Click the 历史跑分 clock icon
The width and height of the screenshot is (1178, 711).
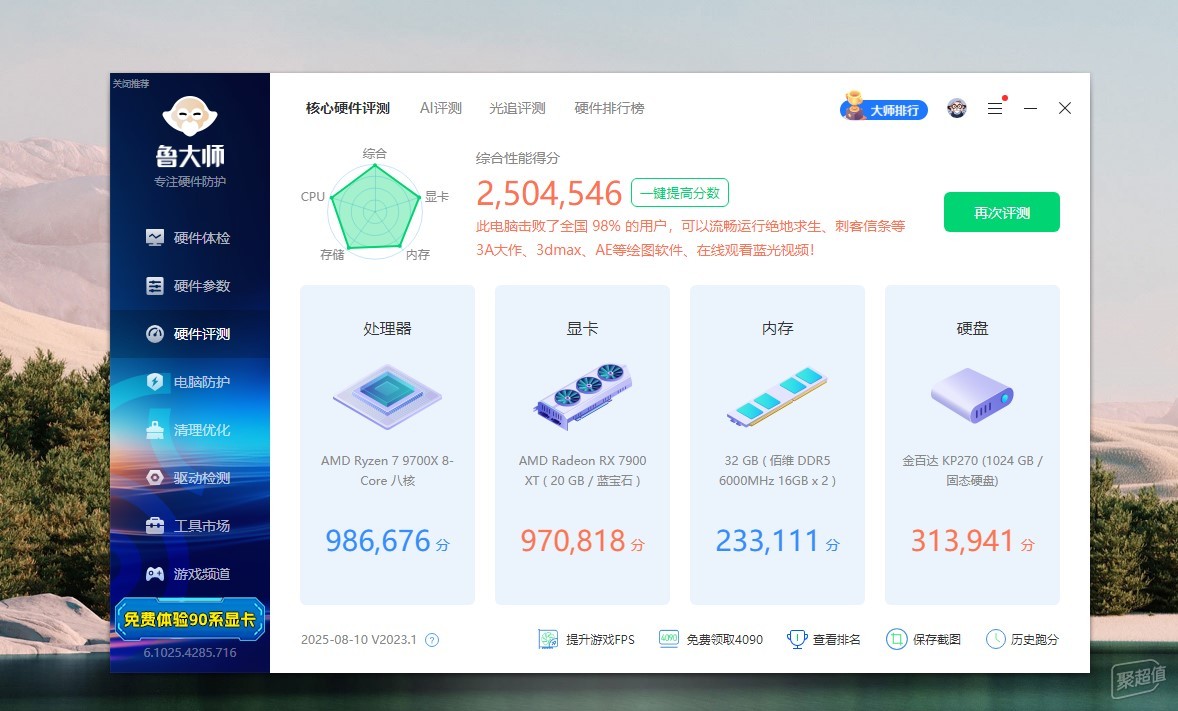pyautogui.click(x=995, y=640)
